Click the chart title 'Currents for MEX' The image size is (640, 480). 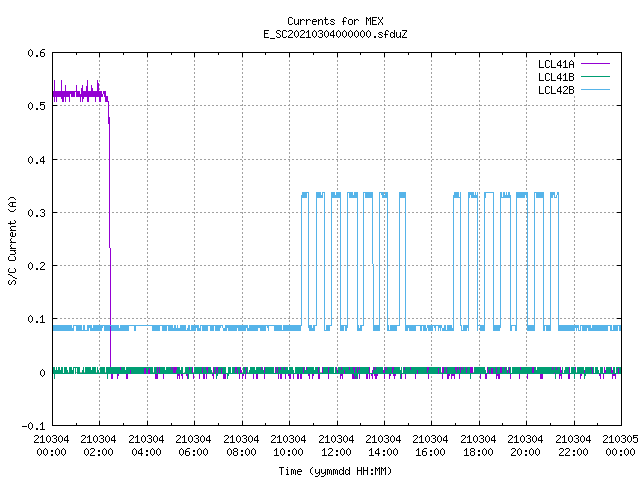[335, 21]
